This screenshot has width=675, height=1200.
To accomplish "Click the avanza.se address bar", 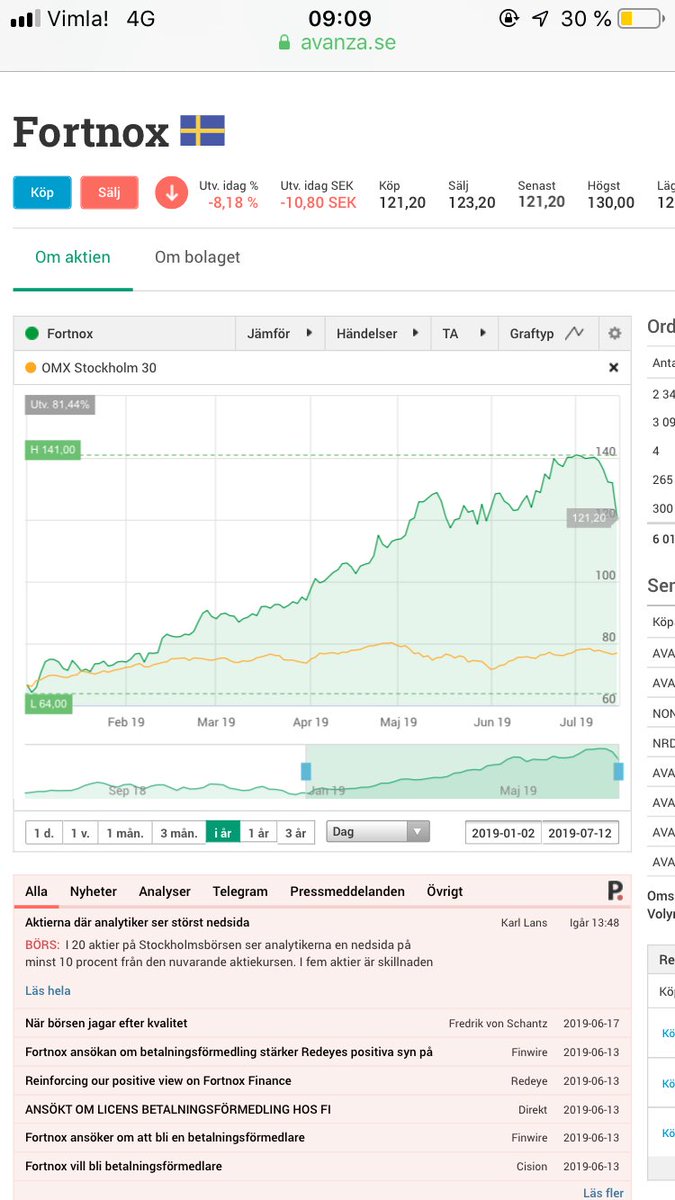I will [337, 43].
